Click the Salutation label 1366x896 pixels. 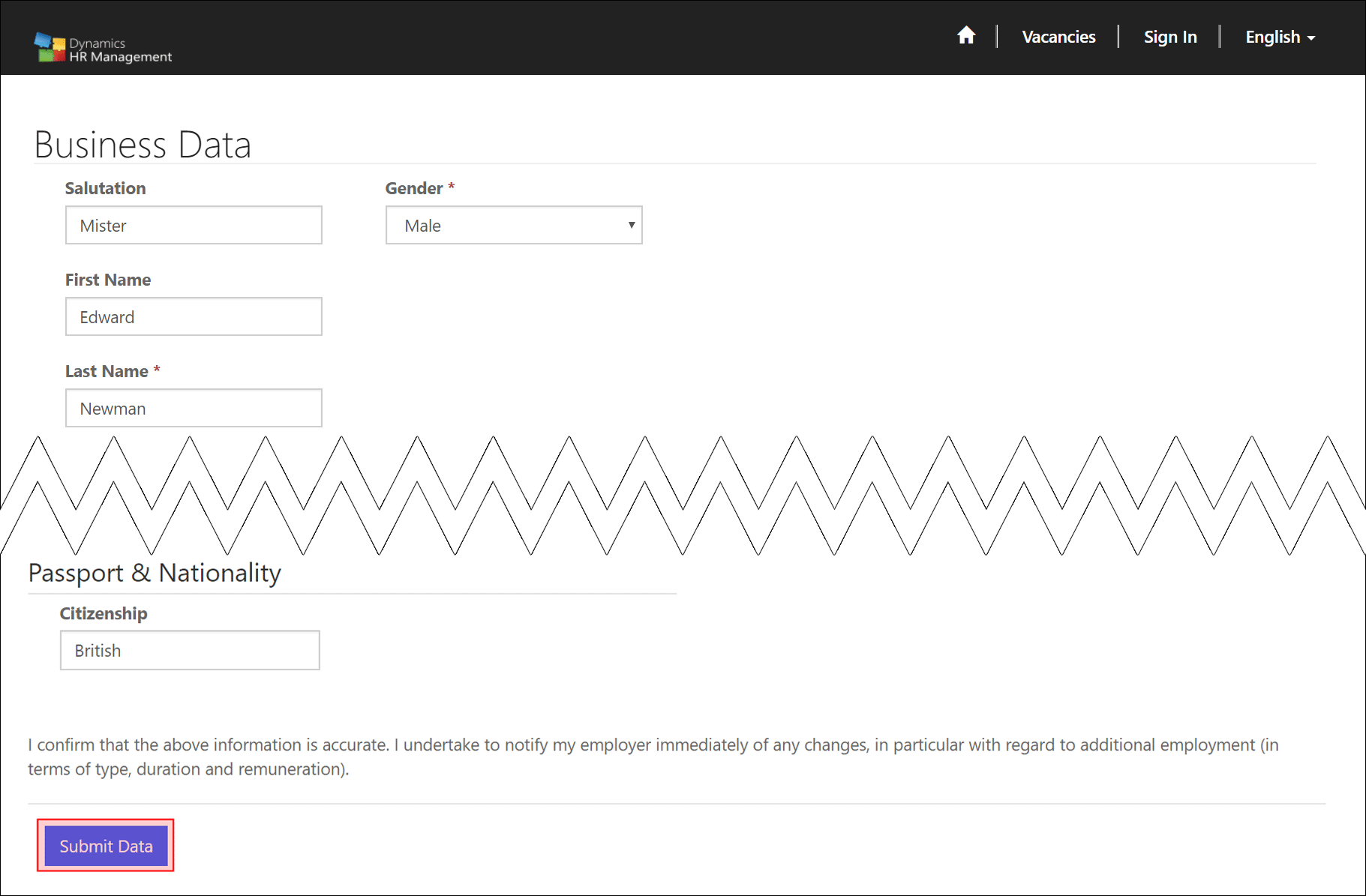click(105, 188)
